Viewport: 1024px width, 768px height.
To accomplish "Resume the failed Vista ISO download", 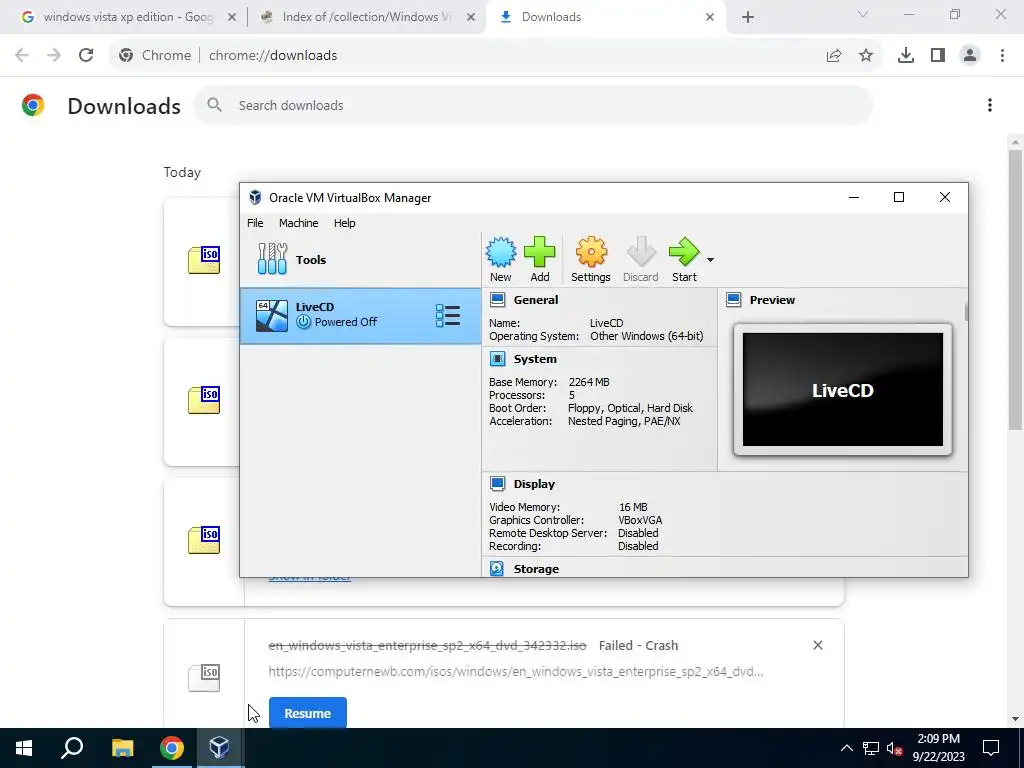I will coord(308,713).
